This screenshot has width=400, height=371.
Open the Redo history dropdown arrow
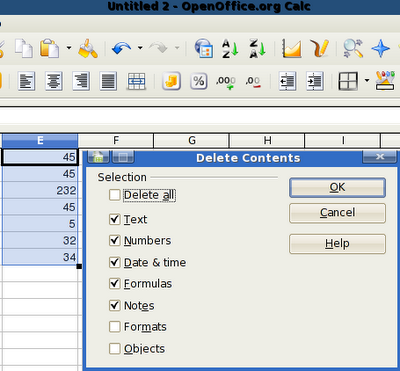tap(177, 48)
